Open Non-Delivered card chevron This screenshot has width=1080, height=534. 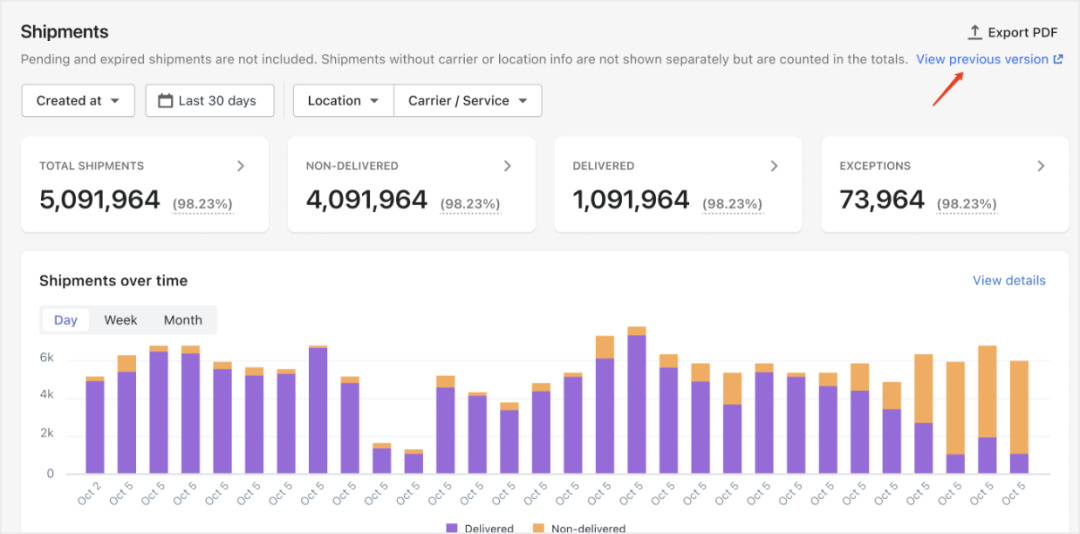tap(507, 165)
